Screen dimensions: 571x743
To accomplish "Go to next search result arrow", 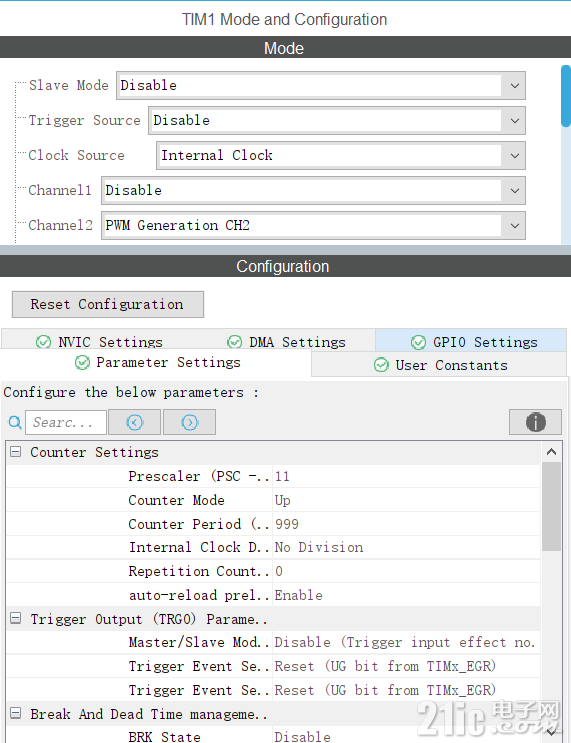I will pos(190,422).
